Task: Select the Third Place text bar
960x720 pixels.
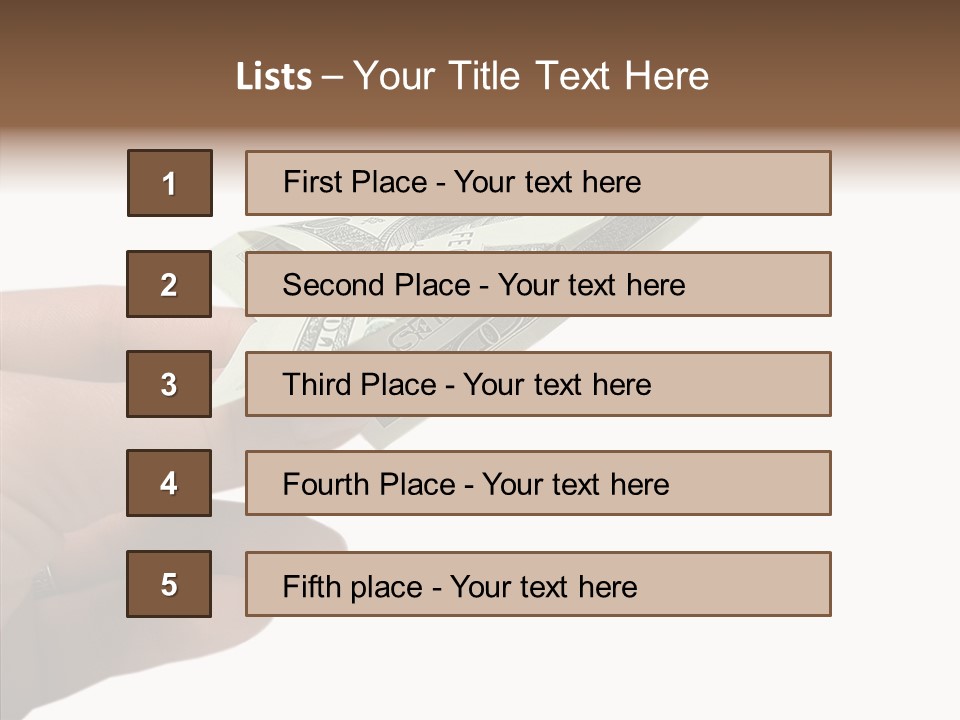Action: click(538, 384)
